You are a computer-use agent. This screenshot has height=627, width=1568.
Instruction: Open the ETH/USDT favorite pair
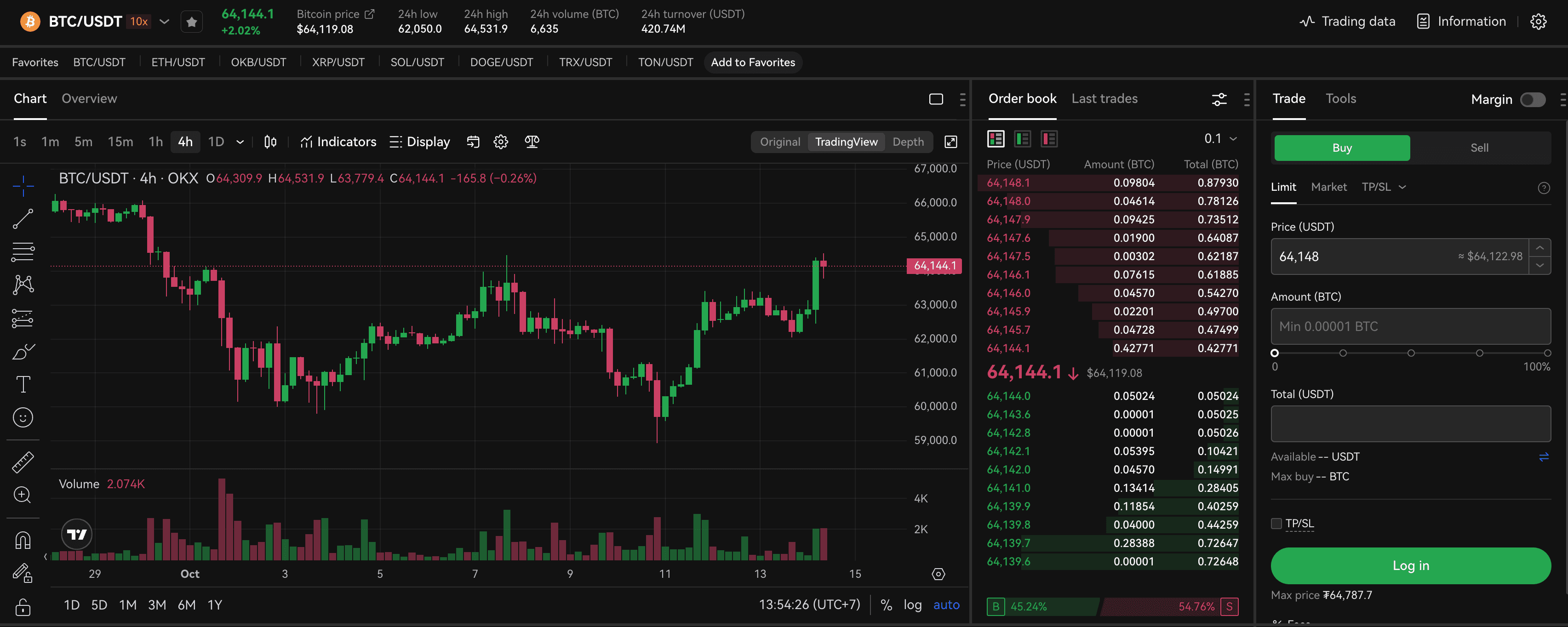(x=178, y=62)
